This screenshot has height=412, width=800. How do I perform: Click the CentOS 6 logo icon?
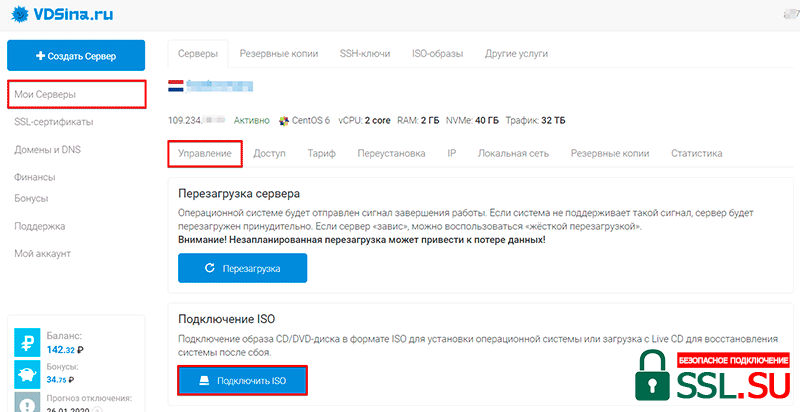click(x=284, y=121)
